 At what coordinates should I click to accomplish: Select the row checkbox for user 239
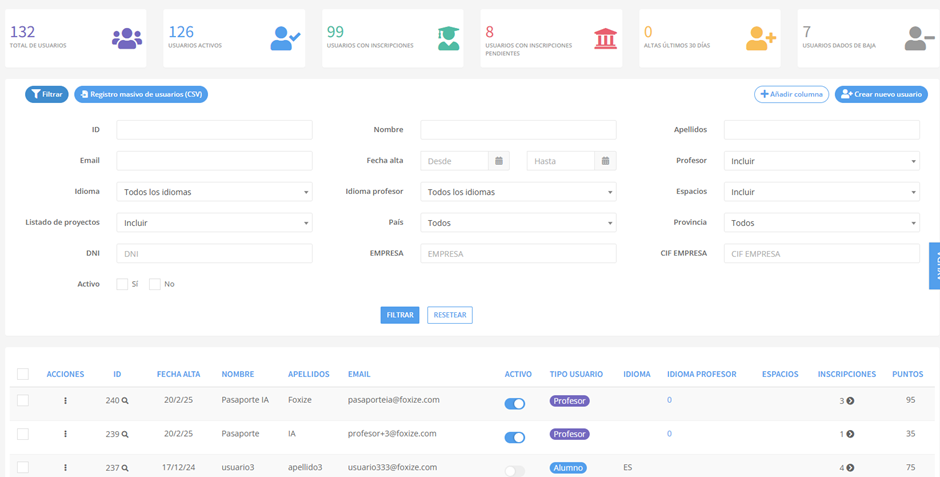(x=23, y=434)
